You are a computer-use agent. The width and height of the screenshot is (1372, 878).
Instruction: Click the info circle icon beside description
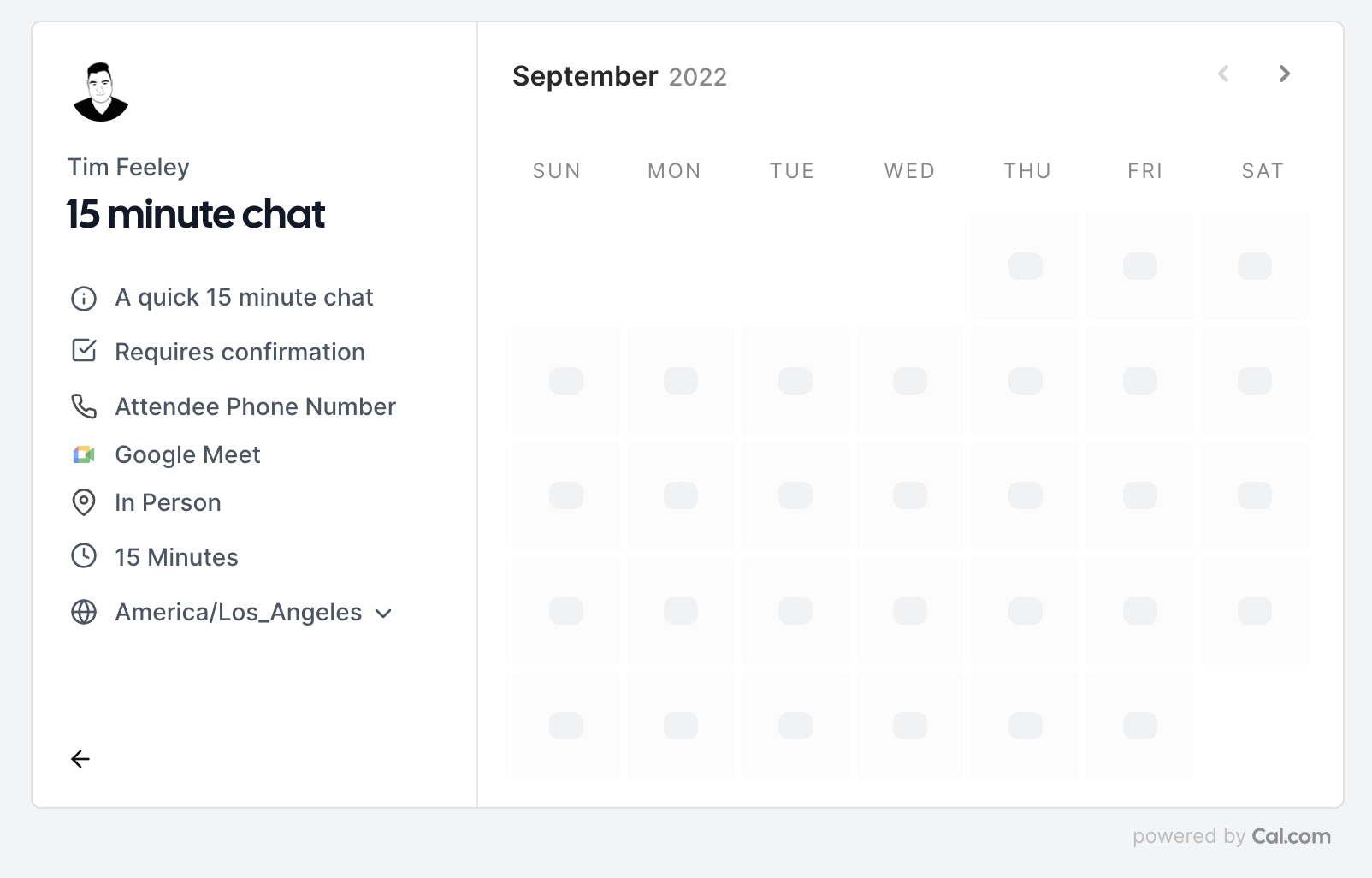tap(84, 299)
